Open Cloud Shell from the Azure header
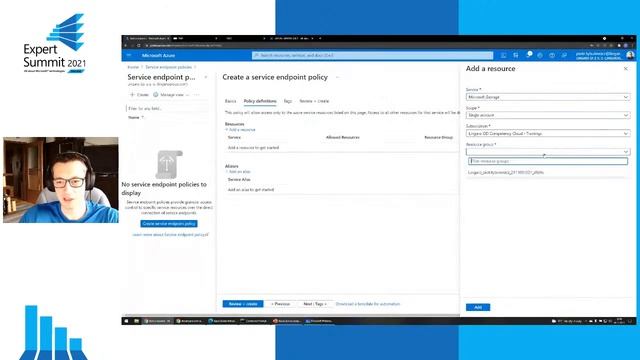 coord(504,55)
